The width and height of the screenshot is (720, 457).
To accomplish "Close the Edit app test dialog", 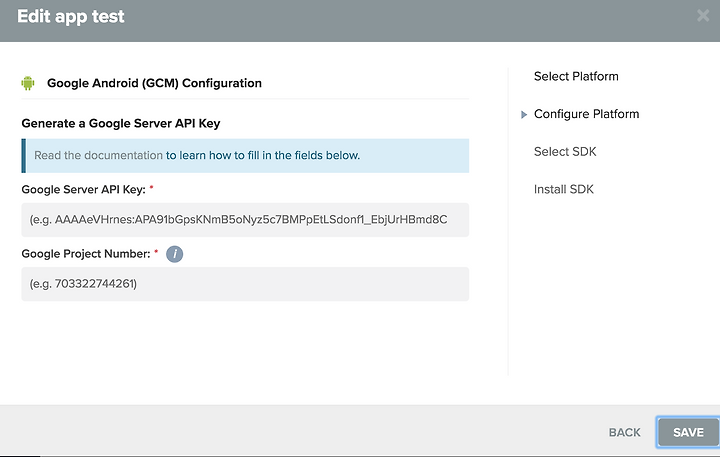I will tap(703, 16).
